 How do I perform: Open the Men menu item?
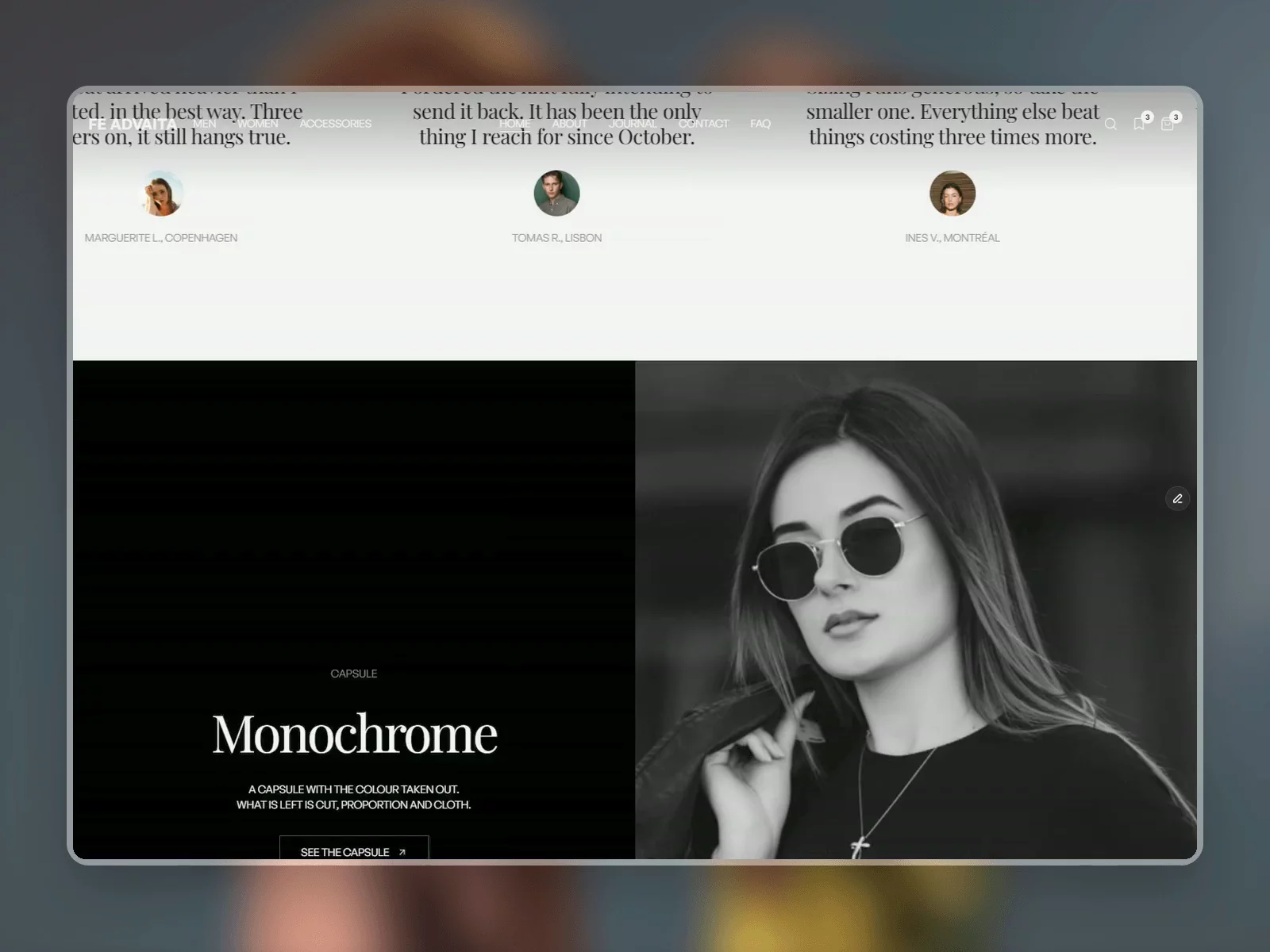tap(204, 124)
